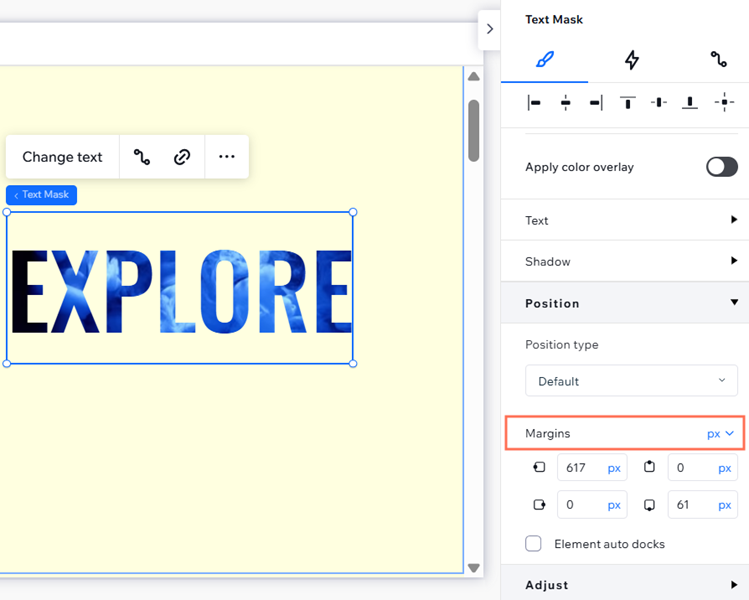Align element to the left
Image resolution: width=749 pixels, height=600 pixels.
point(535,103)
